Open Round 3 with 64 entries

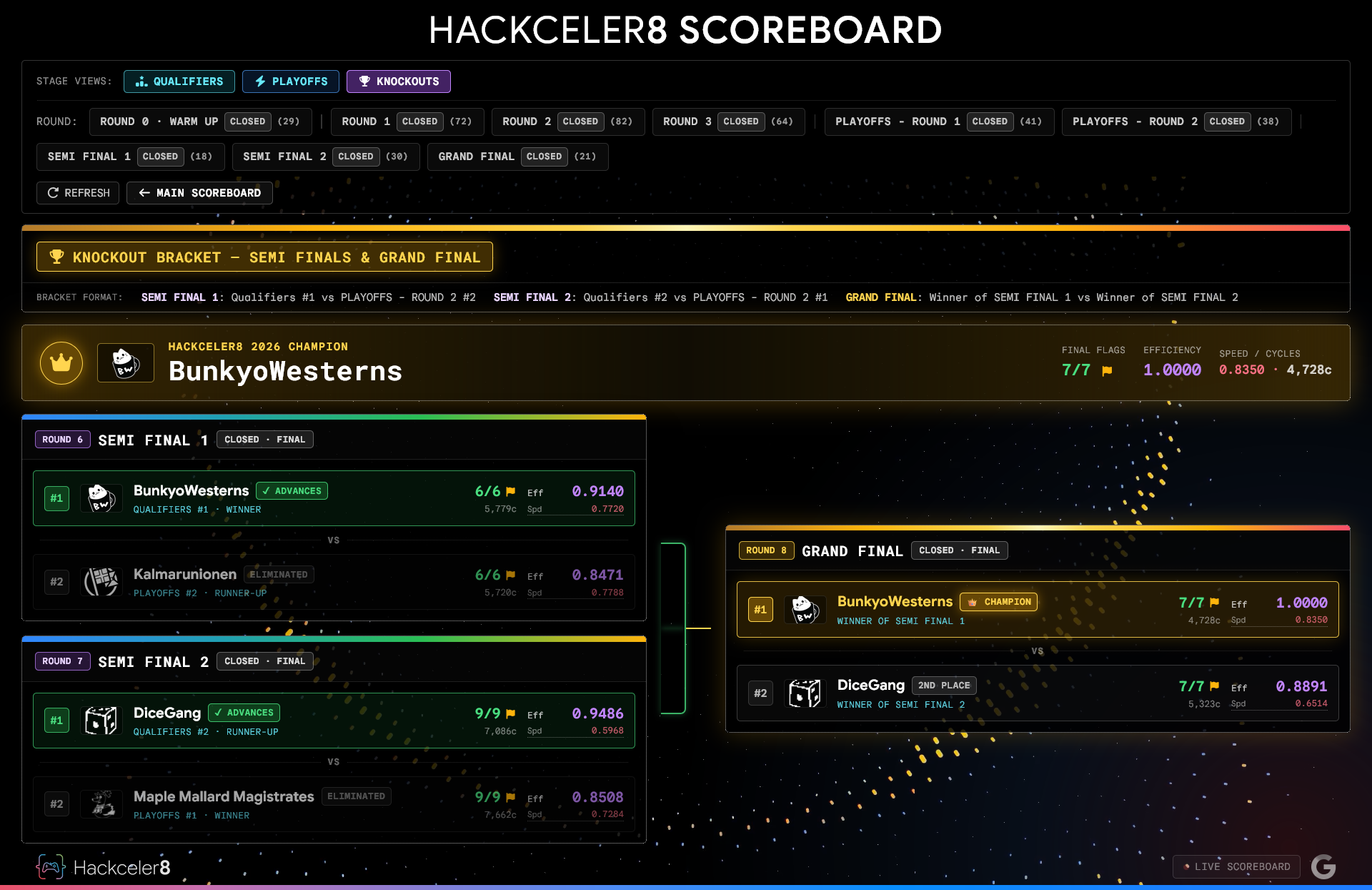tap(729, 122)
